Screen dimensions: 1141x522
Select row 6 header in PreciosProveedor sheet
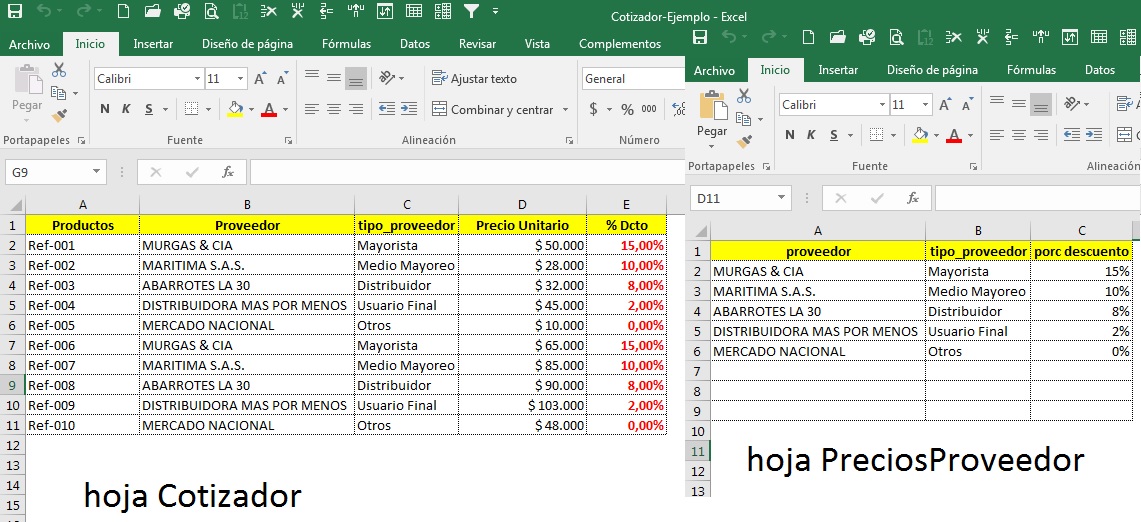click(x=698, y=352)
